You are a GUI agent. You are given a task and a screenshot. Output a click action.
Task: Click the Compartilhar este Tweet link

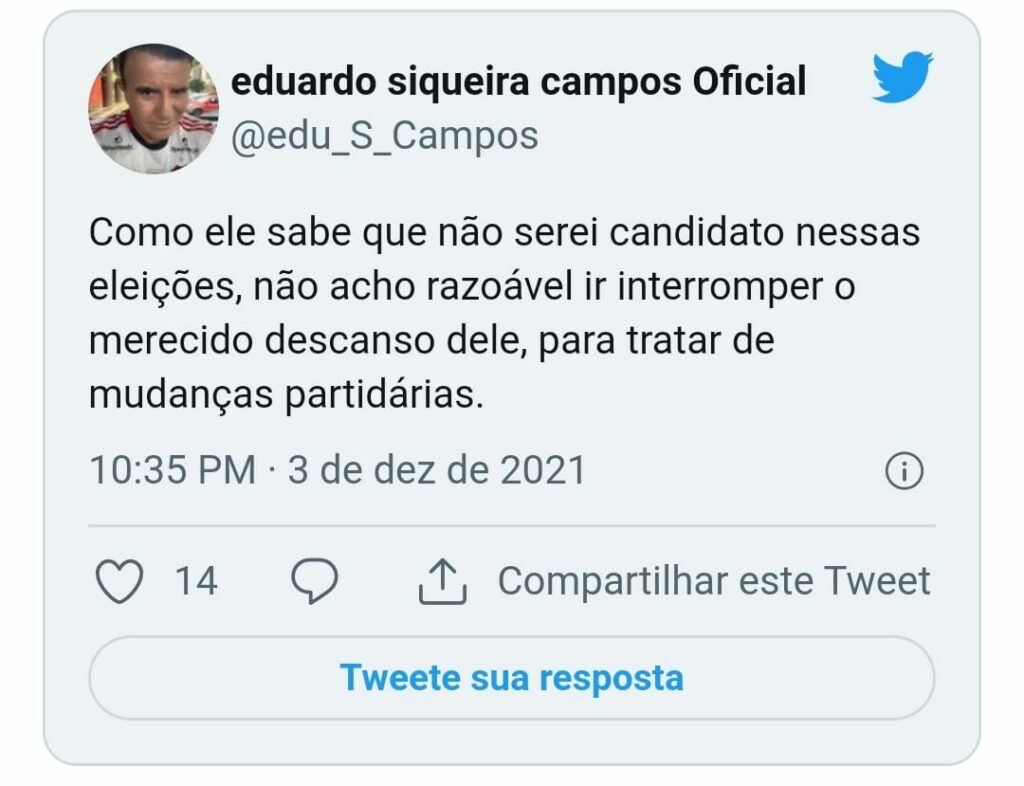[x=714, y=581]
